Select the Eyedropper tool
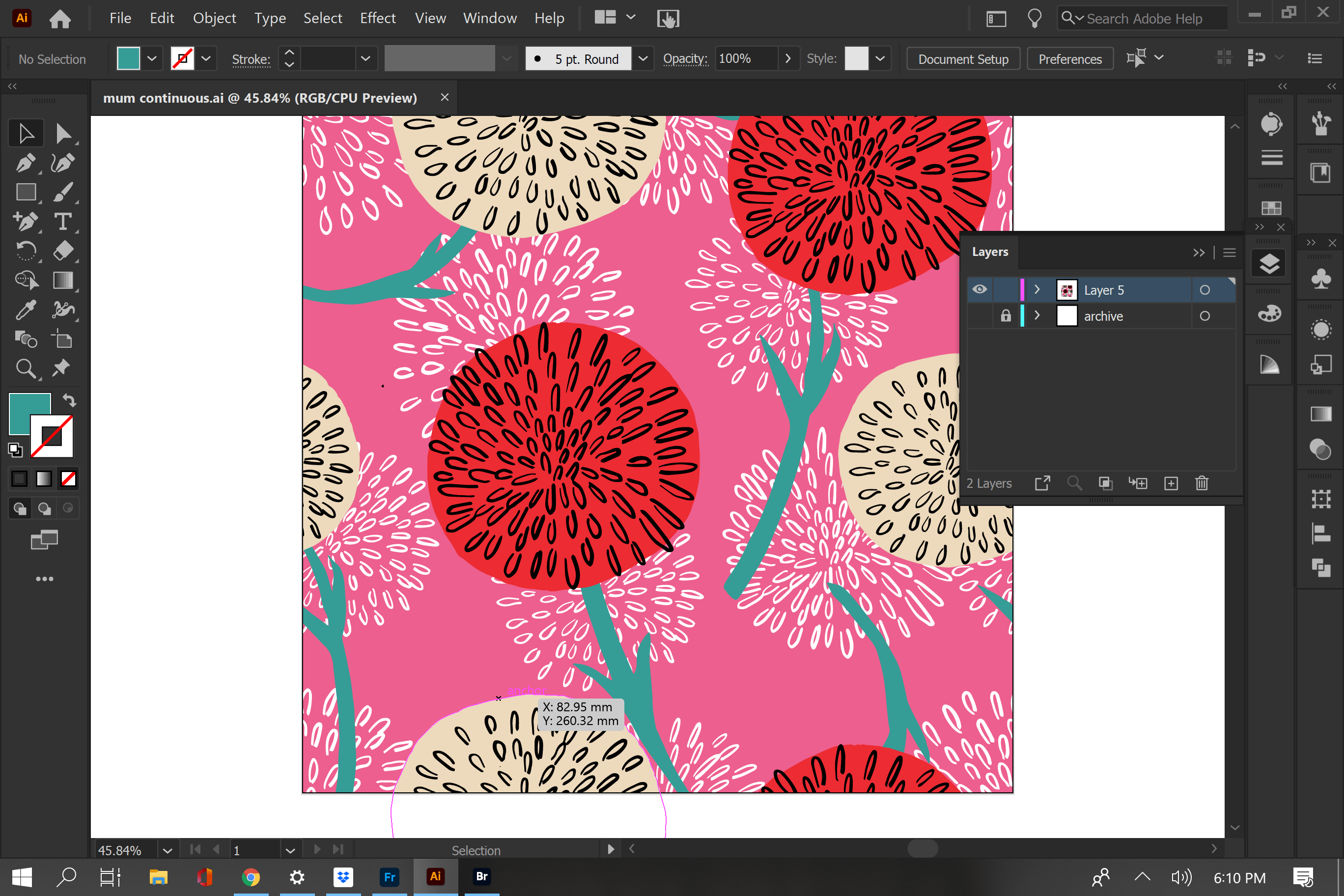 (26, 309)
